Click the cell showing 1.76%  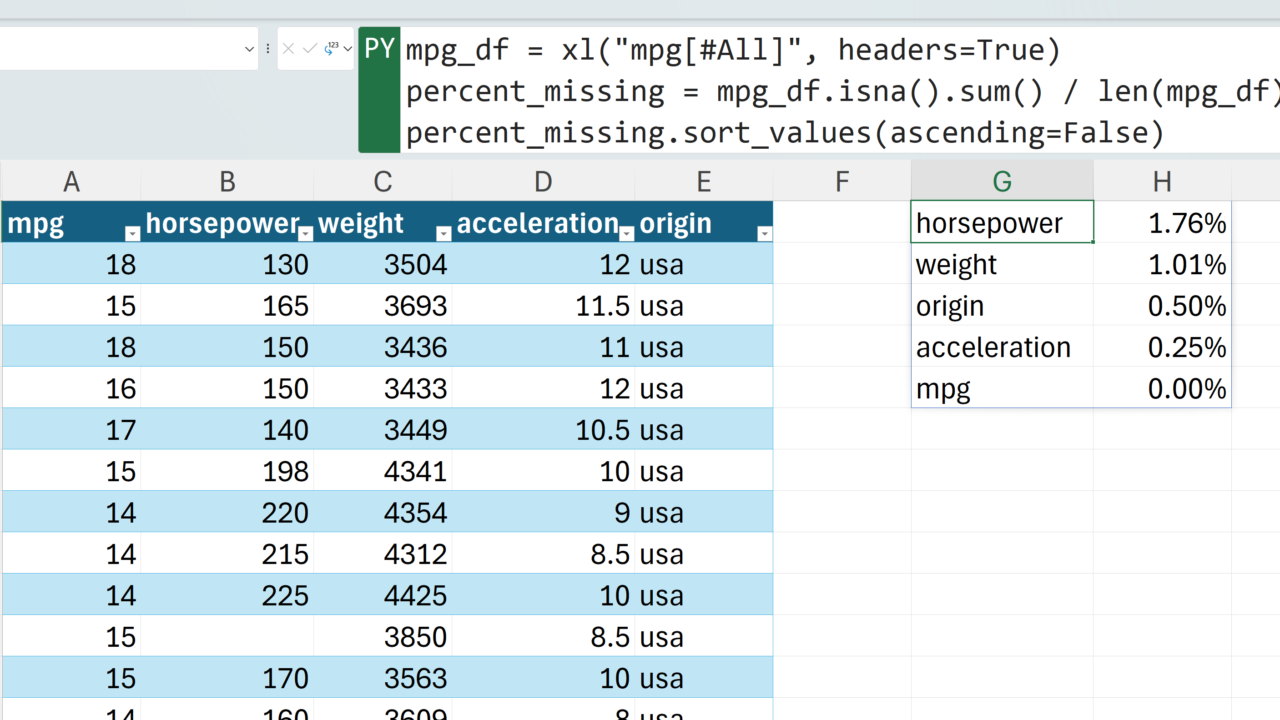coord(1162,223)
